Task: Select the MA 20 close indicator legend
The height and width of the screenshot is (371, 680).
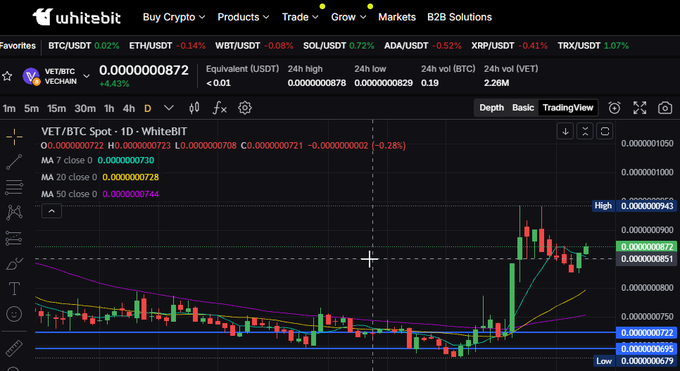Action: (x=100, y=177)
